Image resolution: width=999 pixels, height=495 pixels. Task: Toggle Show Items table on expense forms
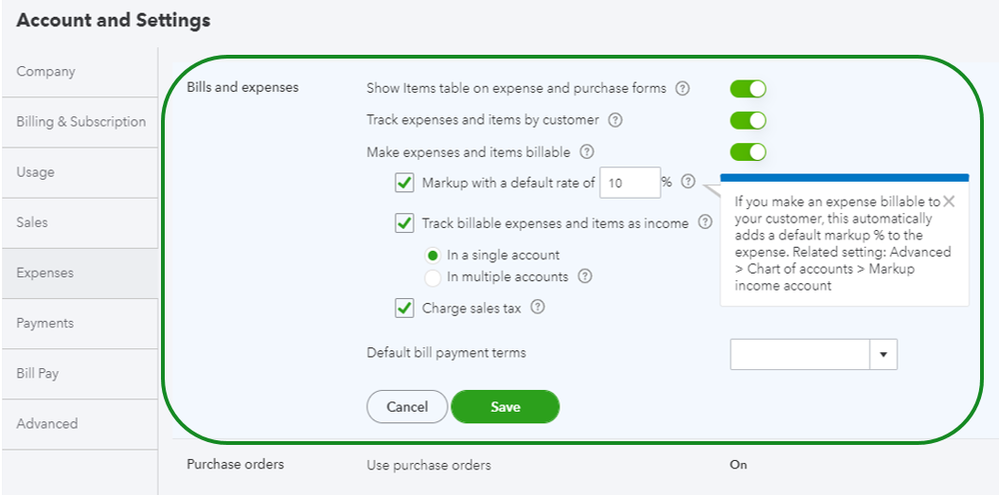[x=748, y=89]
